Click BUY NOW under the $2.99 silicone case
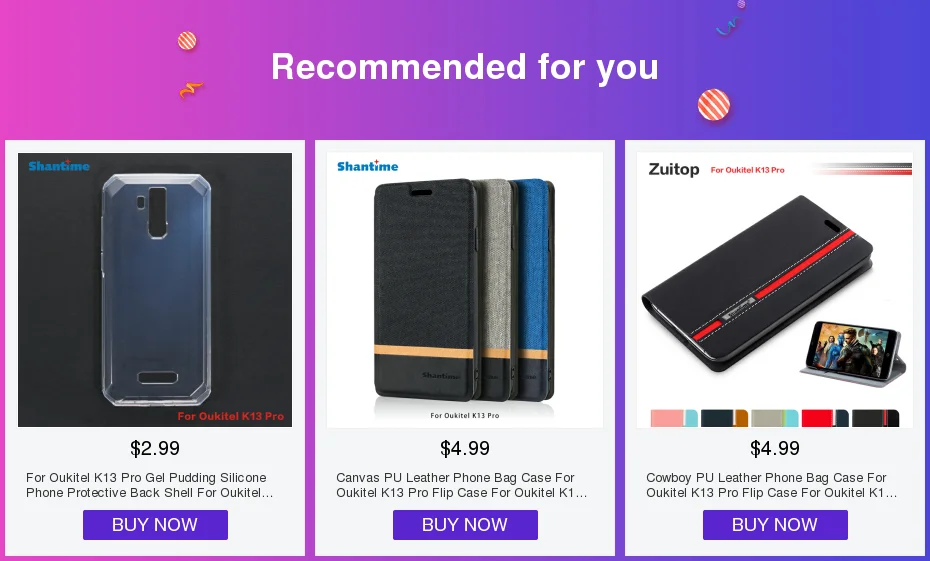930x561 pixels. 155,525
